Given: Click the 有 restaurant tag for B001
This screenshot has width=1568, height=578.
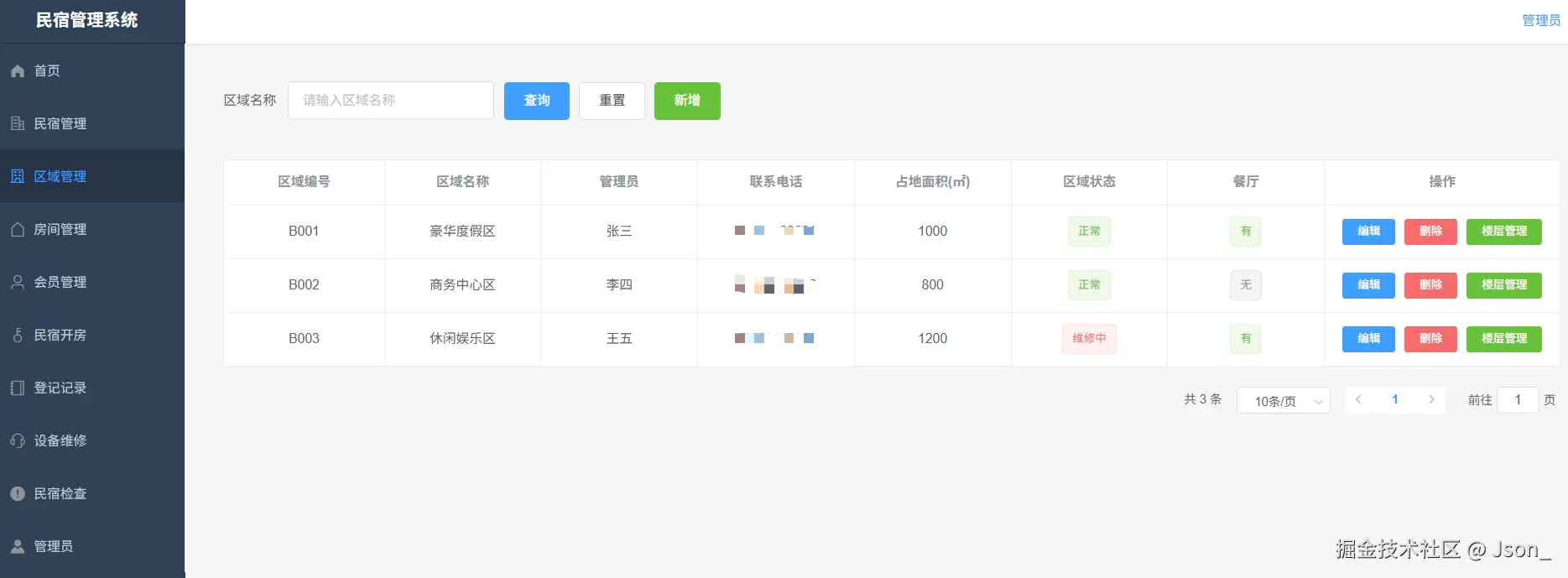Looking at the screenshot, I should pos(1246,232).
